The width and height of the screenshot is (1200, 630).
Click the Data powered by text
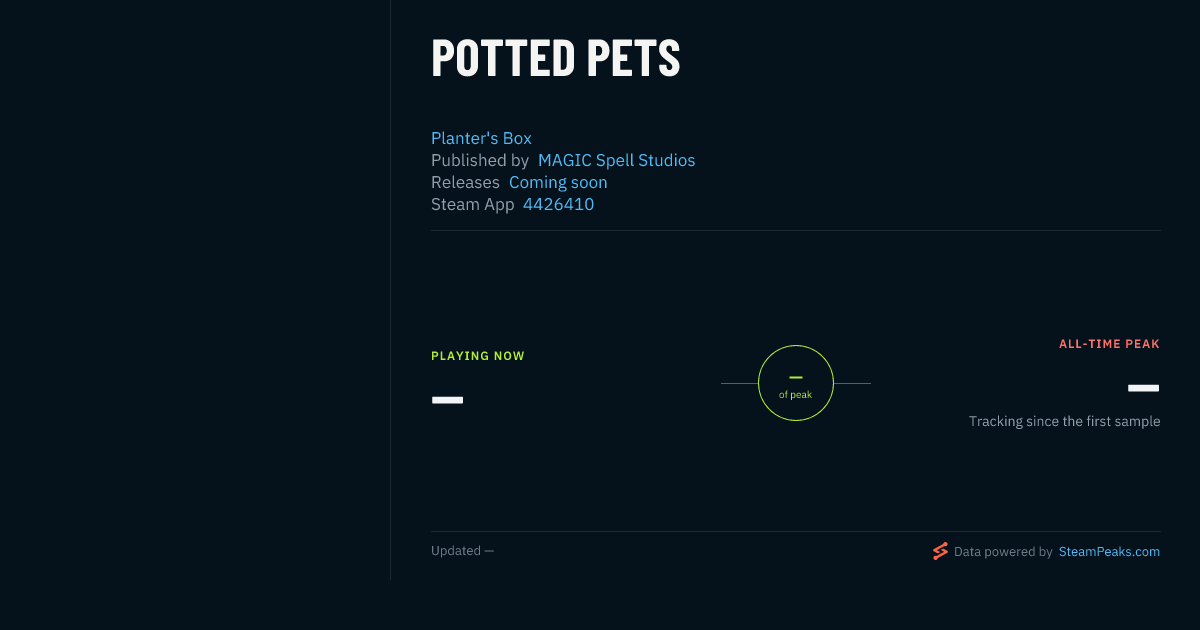1003,551
